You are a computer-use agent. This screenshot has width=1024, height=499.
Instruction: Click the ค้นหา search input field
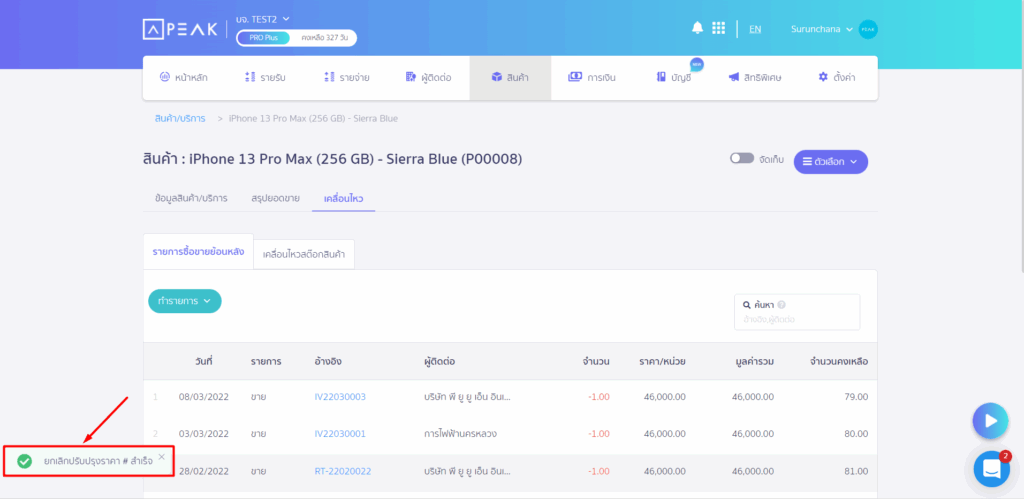click(797, 312)
